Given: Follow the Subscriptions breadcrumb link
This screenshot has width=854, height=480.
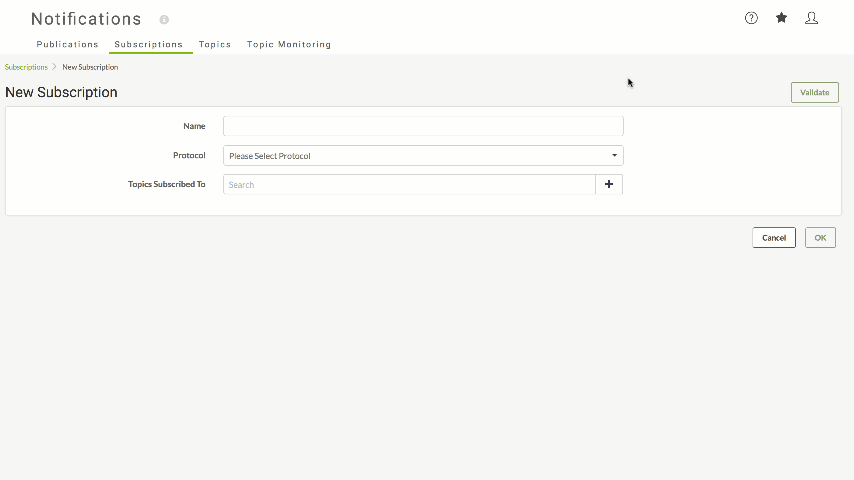Looking at the screenshot, I should (x=26, y=67).
